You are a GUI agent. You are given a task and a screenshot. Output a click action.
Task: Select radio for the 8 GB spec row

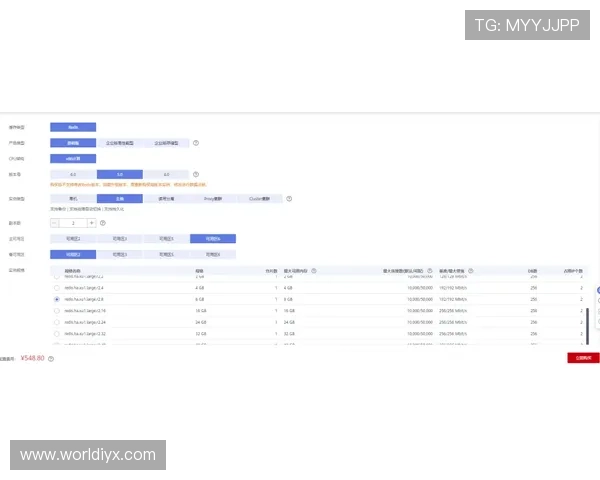[57, 299]
